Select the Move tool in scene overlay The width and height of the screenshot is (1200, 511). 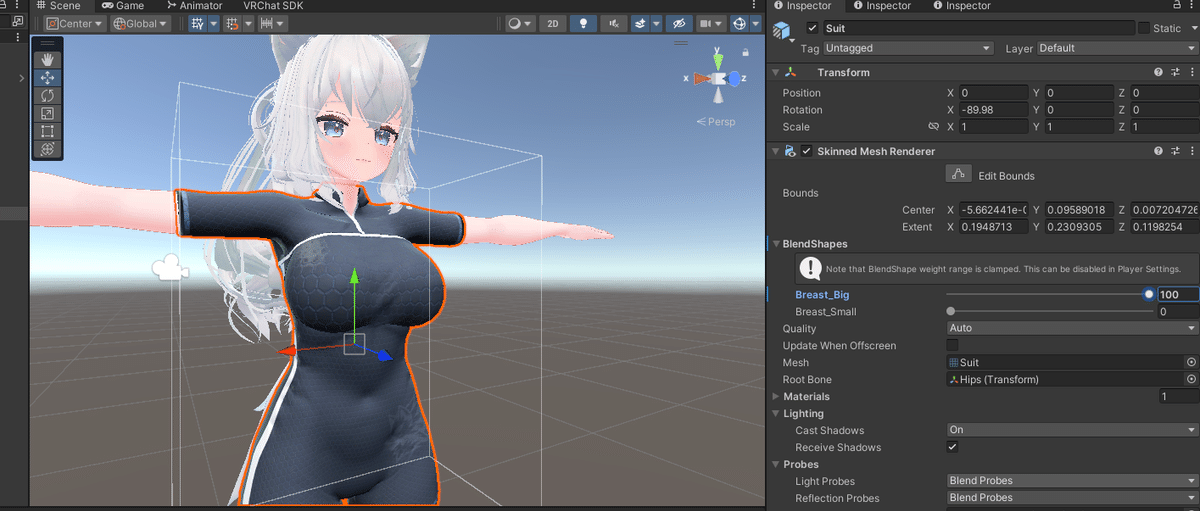click(x=47, y=77)
